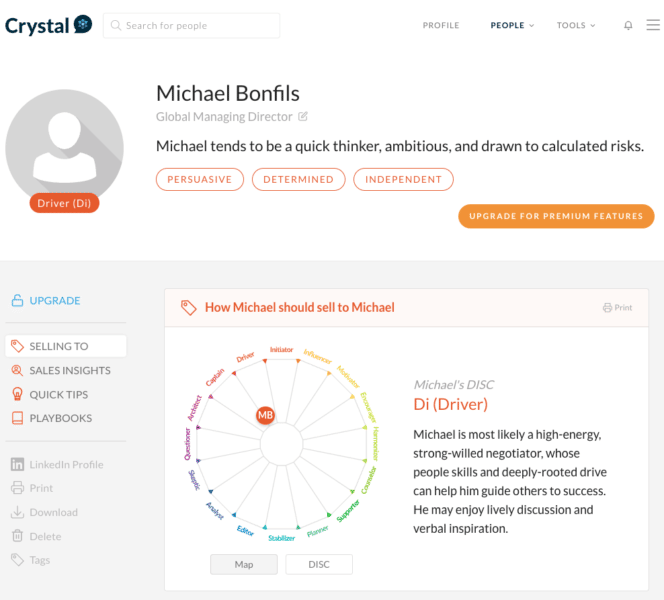
Task: Click the Influencer label on the wheel
Action: coord(318,357)
